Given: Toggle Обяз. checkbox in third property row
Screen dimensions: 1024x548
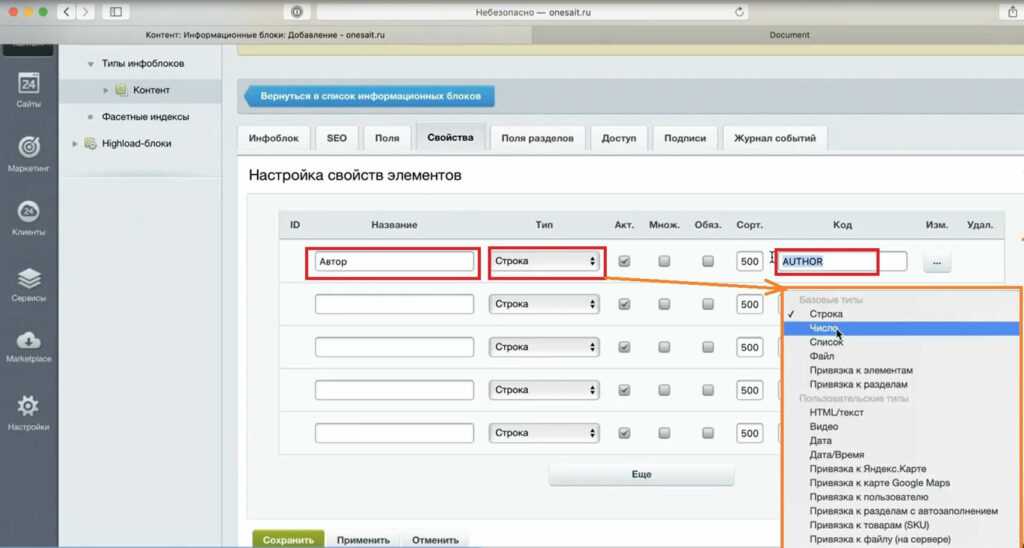Looking at the screenshot, I should 708,347.
